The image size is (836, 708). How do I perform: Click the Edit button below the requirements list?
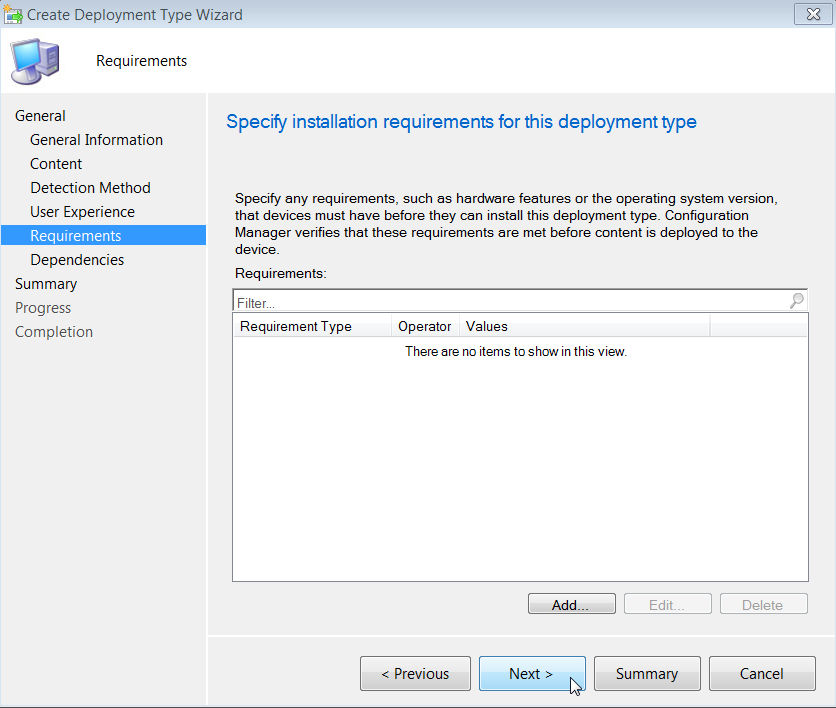coord(667,603)
